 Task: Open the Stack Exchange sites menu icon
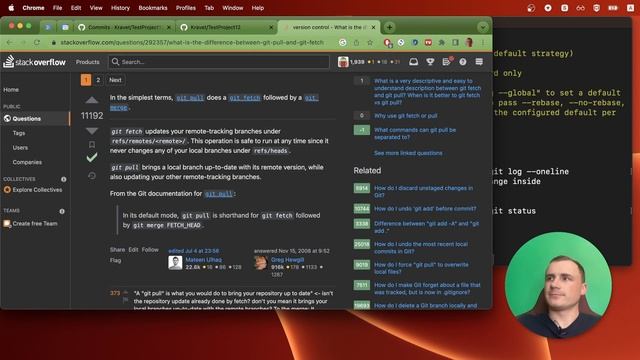coord(479,62)
